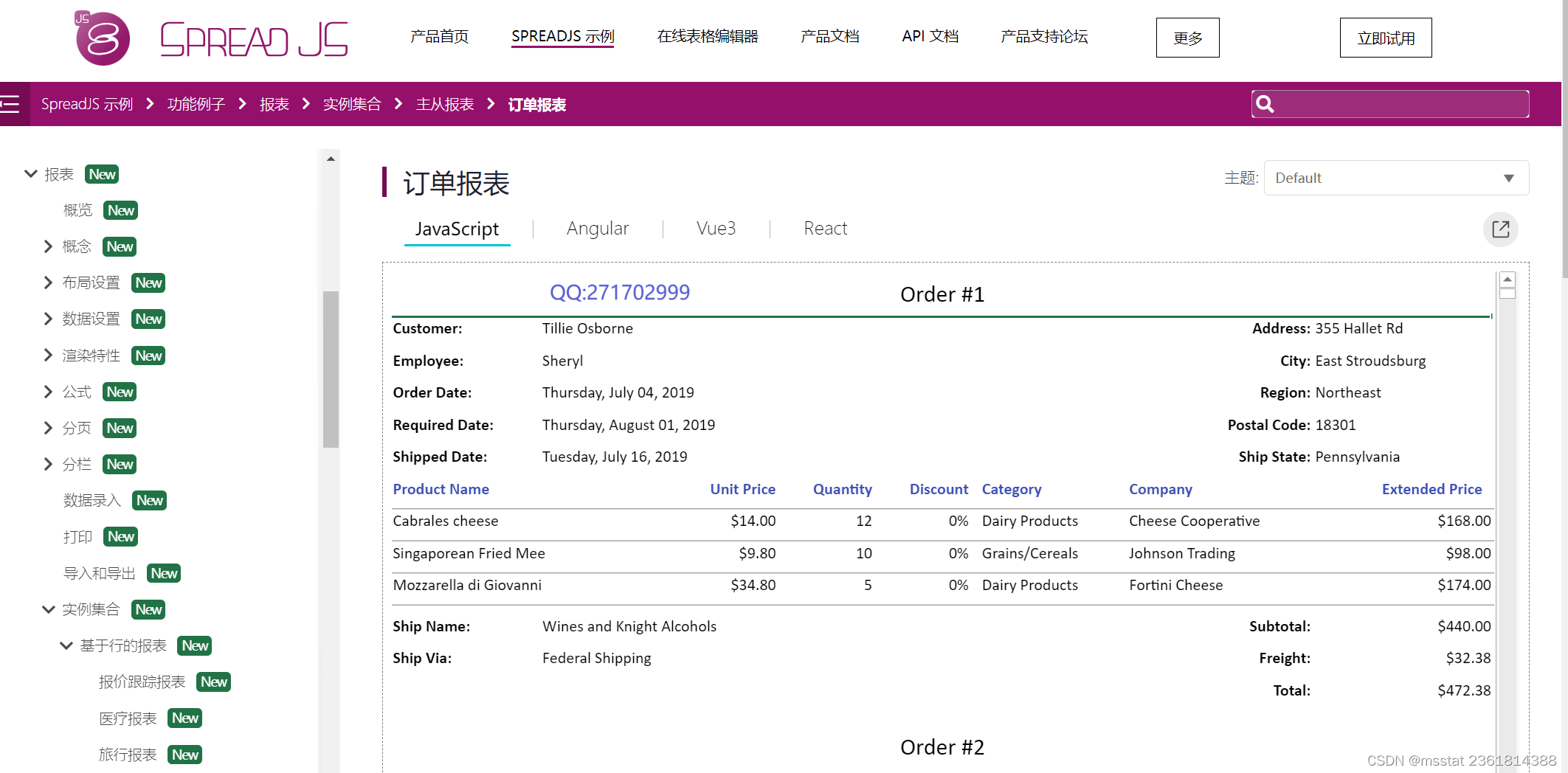This screenshot has width=1568, height=773.
Task: Go to 主从报表 breadcrumb
Action: (x=445, y=104)
